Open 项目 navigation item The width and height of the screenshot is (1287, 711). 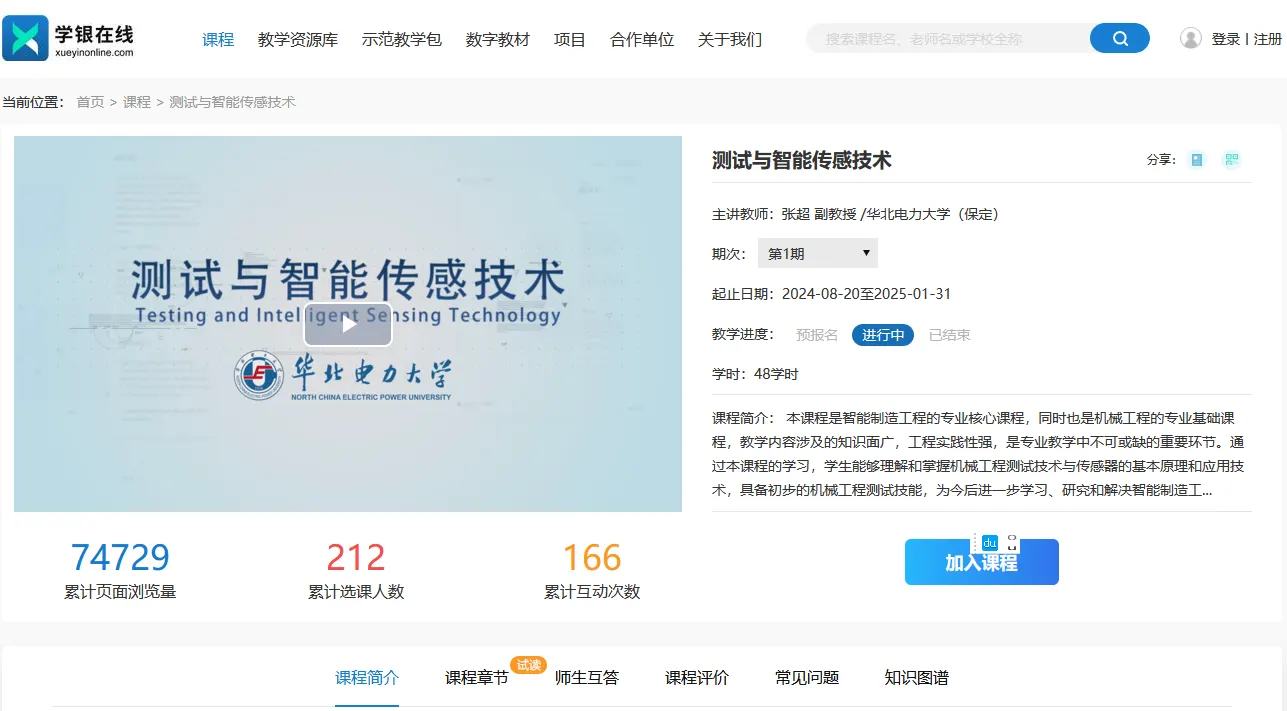pos(570,39)
